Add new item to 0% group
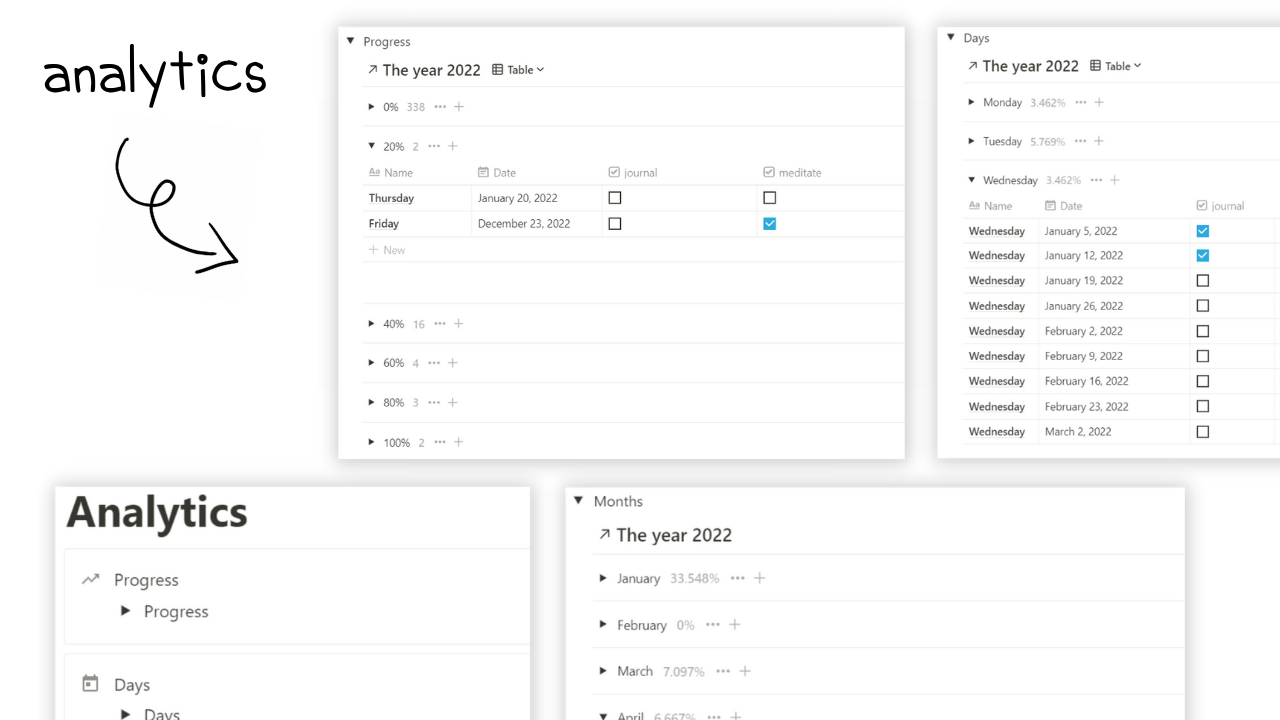Viewport: 1280px width, 720px height. pyautogui.click(x=459, y=107)
